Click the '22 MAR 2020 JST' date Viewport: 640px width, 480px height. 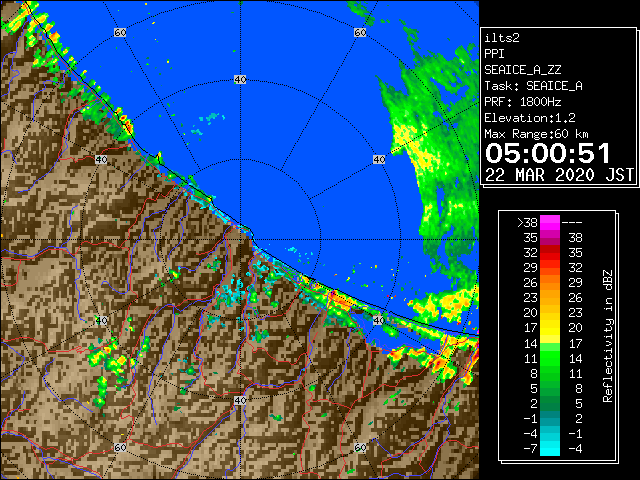(559, 175)
